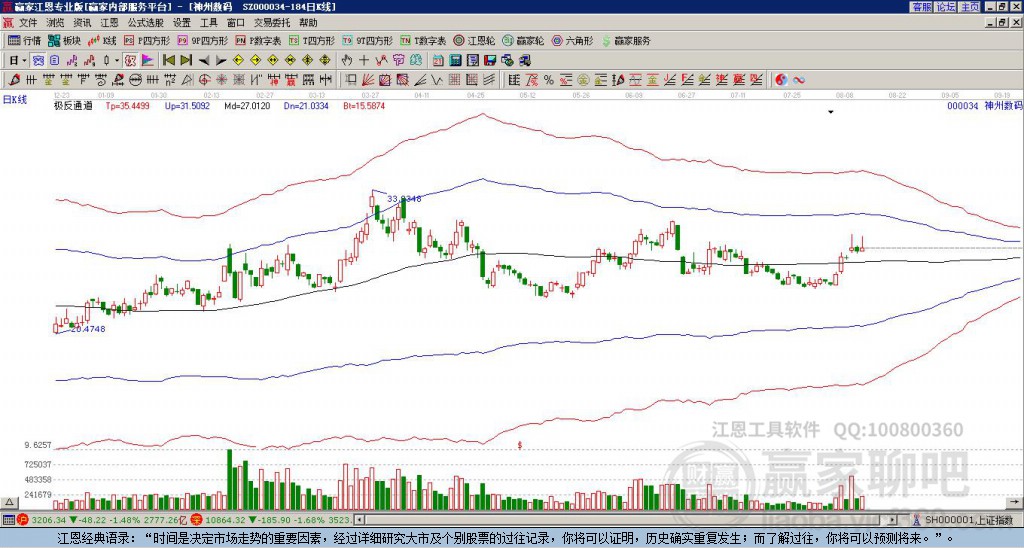The height and width of the screenshot is (548, 1024).
Task: Open the 9T四方形 tool
Action: pyautogui.click(x=368, y=40)
